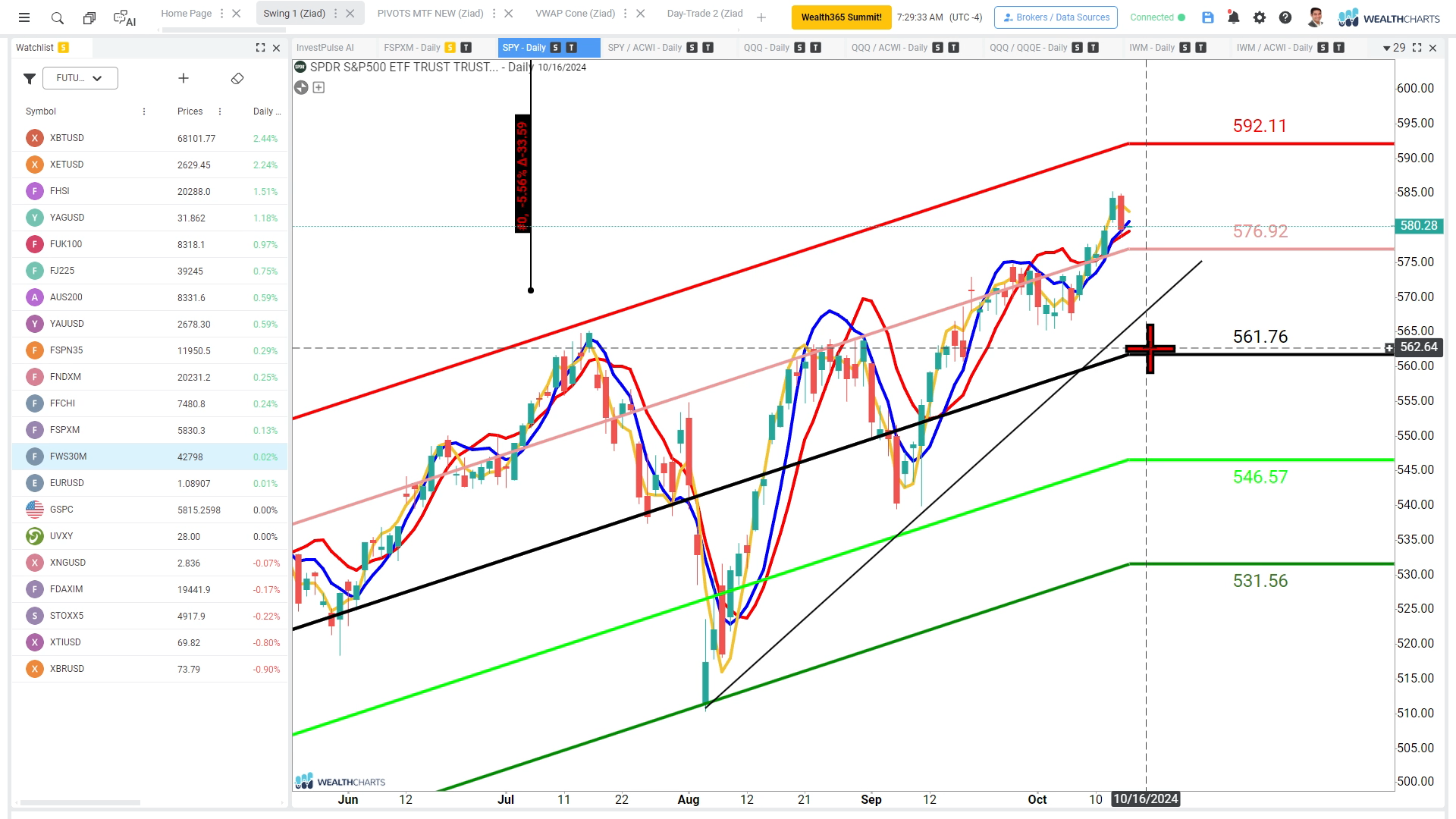This screenshot has width=1456, height=819.
Task: Sort watchlist by Symbol header
Action: (41, 111)
